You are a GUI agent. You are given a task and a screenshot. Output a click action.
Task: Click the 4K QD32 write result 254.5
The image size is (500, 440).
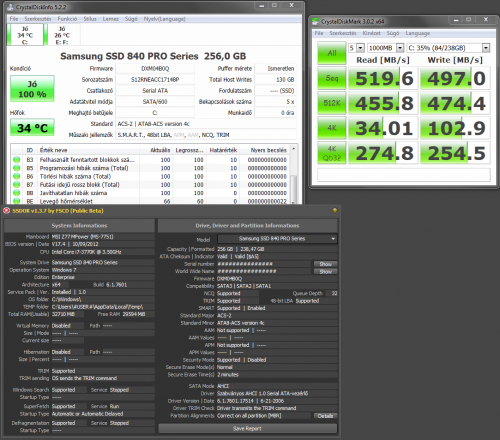[455, 153]
